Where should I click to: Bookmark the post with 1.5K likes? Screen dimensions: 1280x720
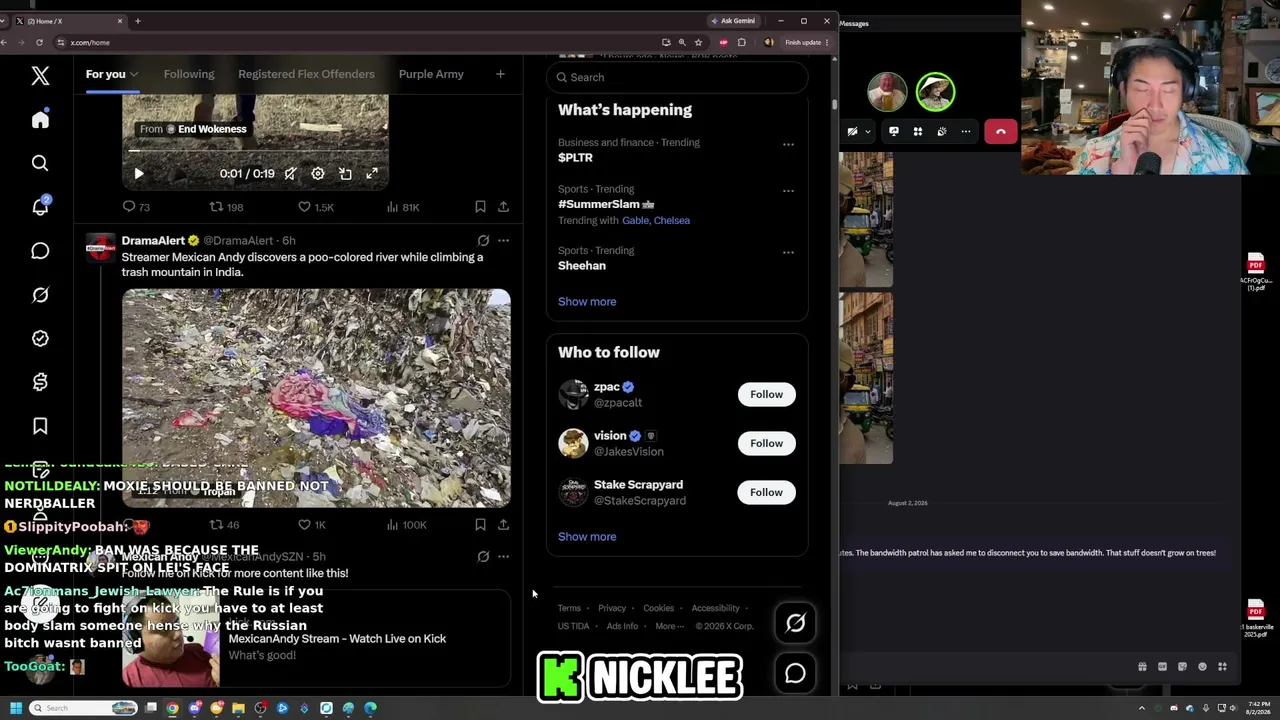(480, 207)
